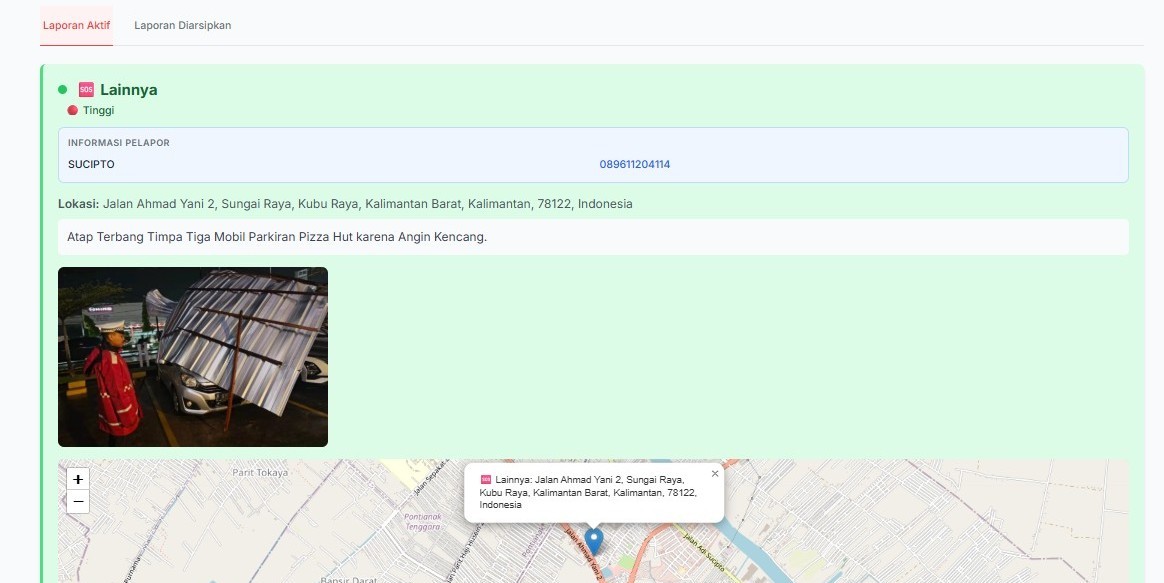Open the blown roof incident photo
The image size is (1164, 583).
tap(193, 356)
